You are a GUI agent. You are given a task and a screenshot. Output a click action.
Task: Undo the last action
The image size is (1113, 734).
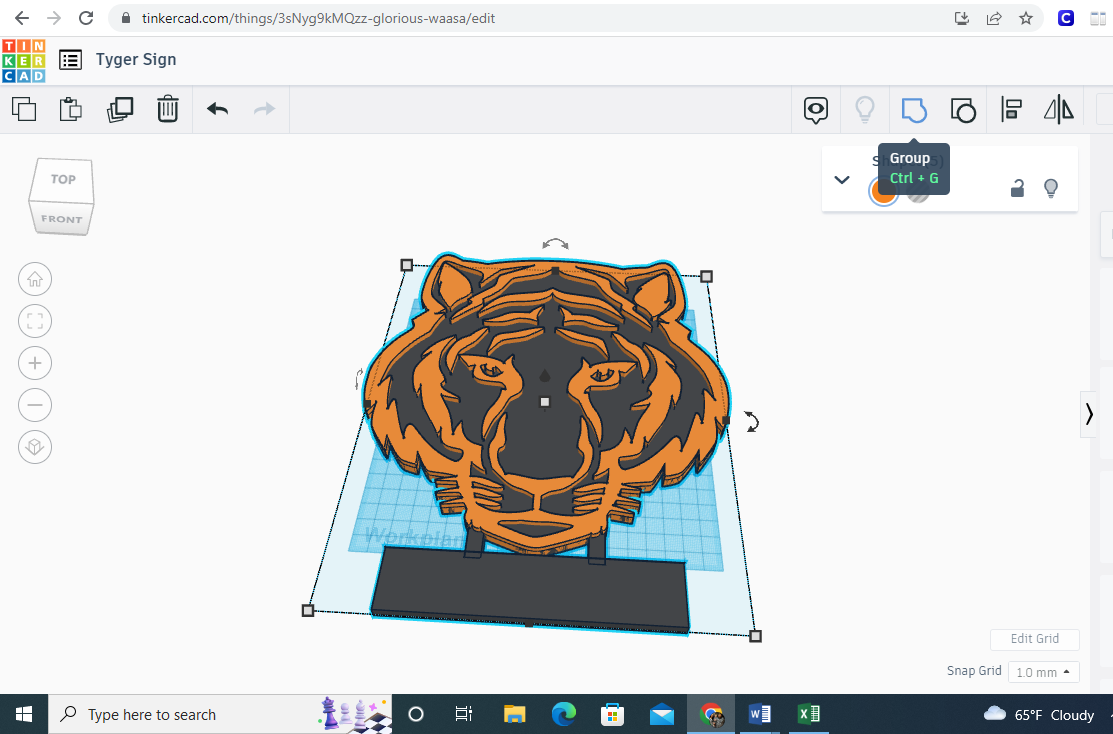[x=216, y=109]
